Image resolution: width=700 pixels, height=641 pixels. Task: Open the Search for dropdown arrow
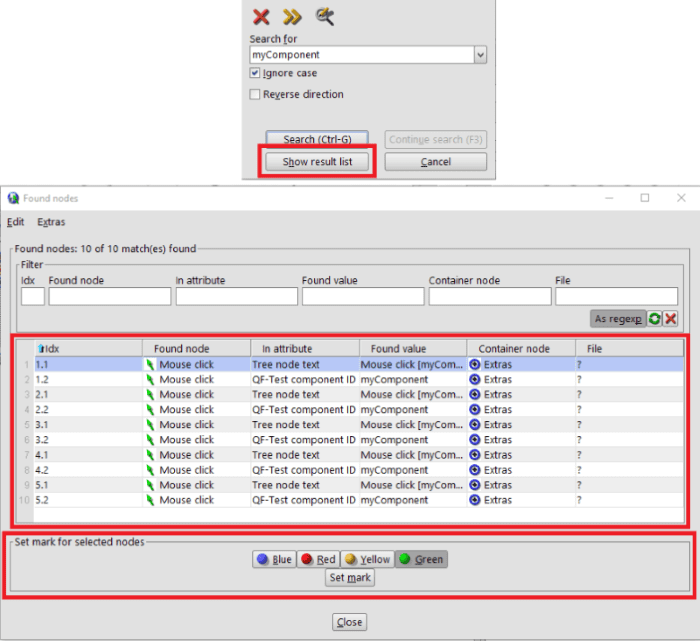click(x=480, y=55)
